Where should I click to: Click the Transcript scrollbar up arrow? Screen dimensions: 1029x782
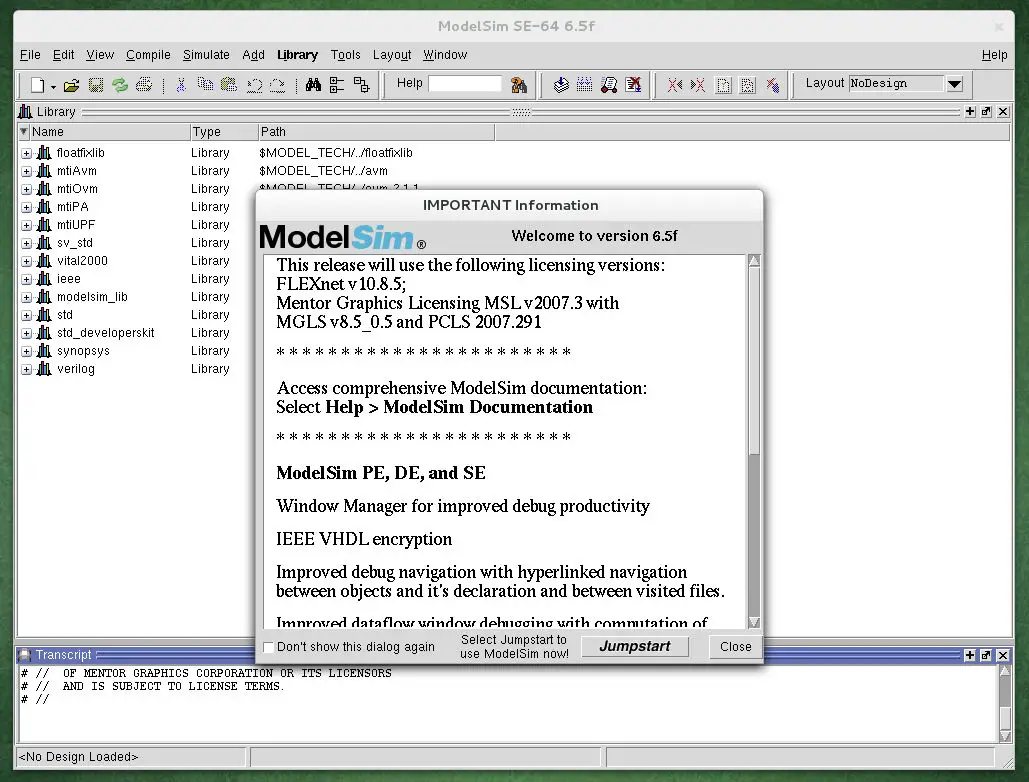[1005, 670]
